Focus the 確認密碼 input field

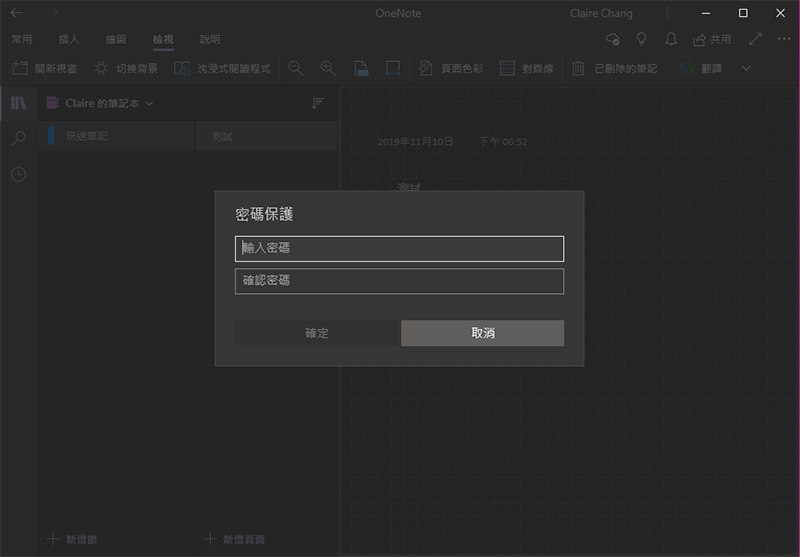(399, 281)
